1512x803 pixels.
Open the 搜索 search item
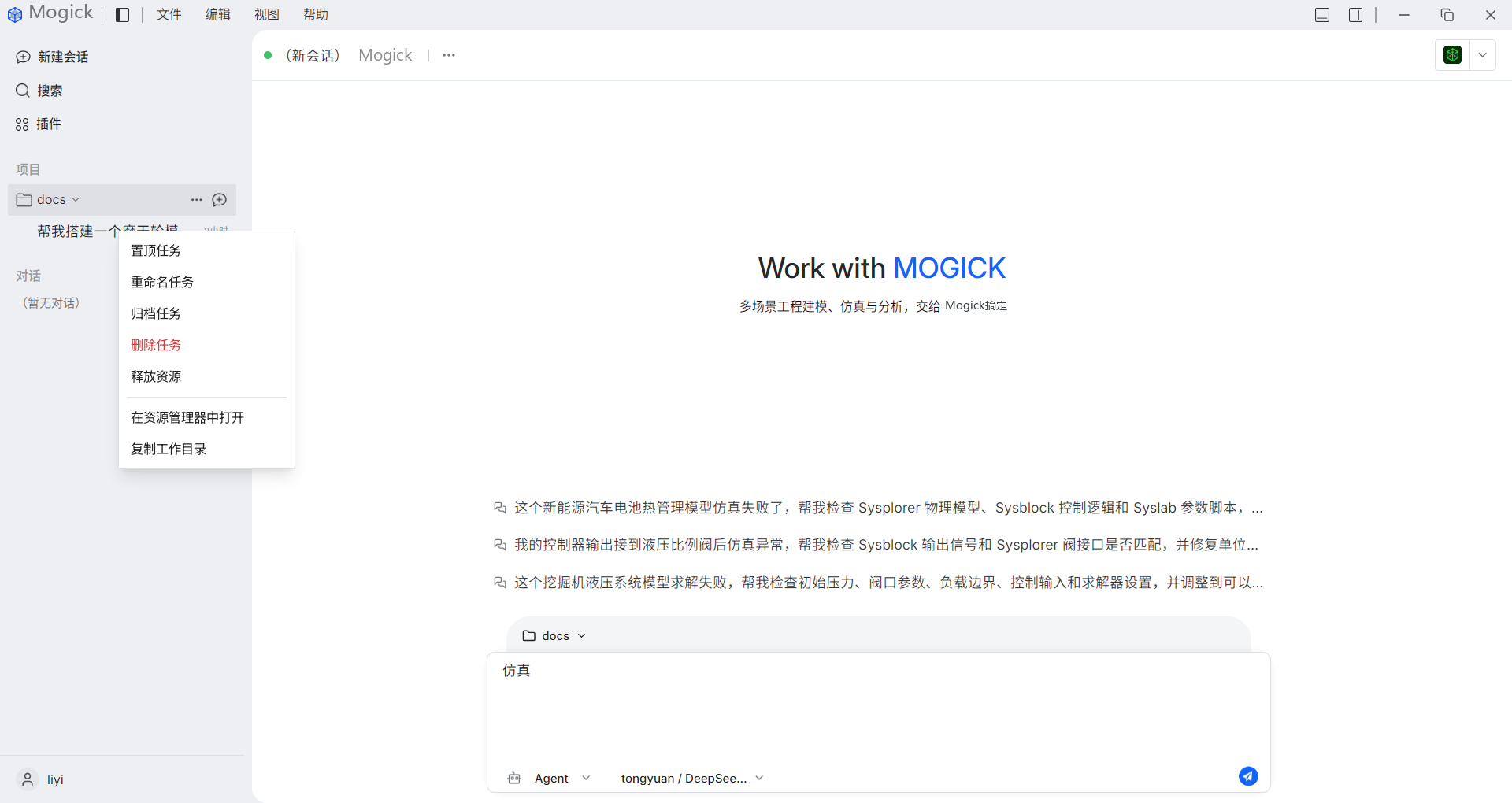pos(39,91)
